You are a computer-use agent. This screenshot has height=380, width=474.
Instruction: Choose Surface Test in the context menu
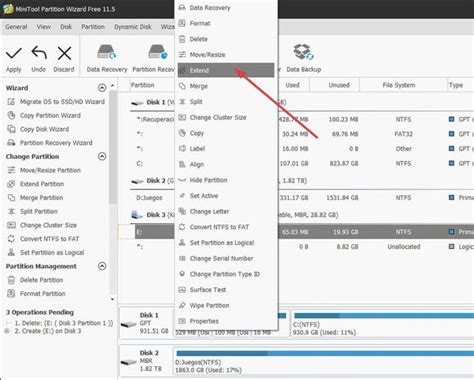pyautogui.click(x=226, y=290)
